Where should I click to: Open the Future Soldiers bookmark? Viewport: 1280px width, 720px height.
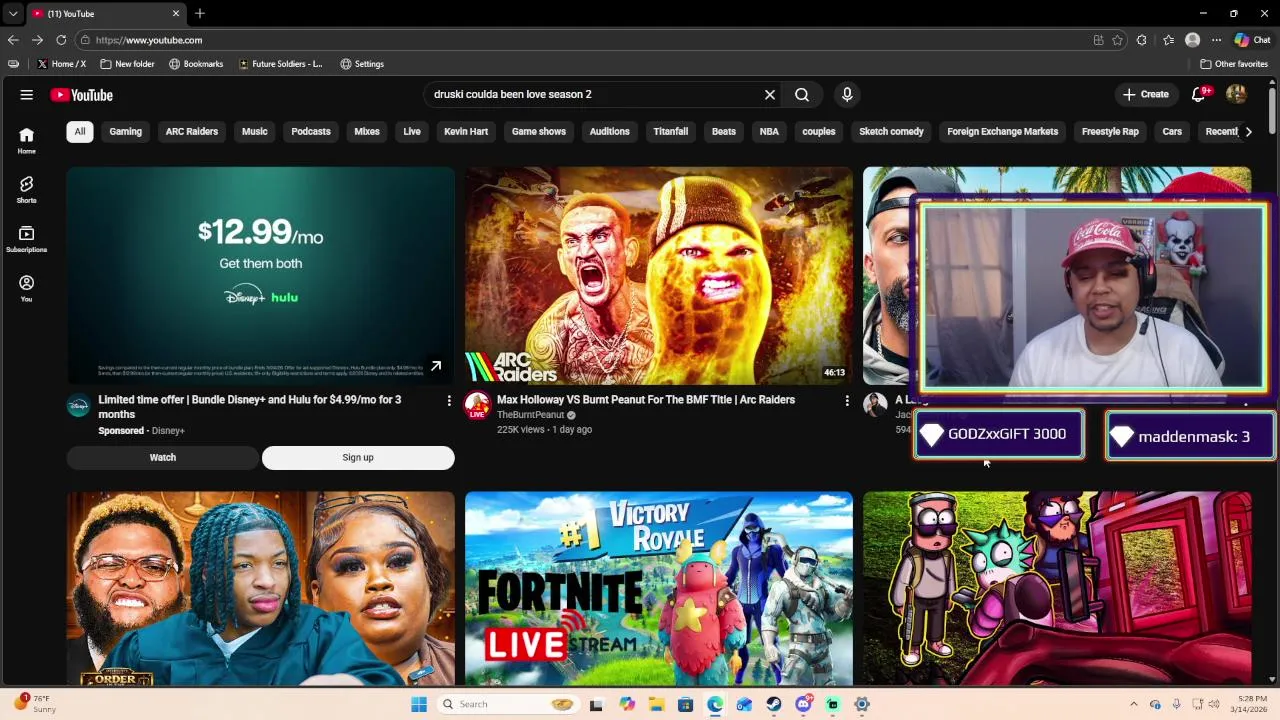(281, 64)
